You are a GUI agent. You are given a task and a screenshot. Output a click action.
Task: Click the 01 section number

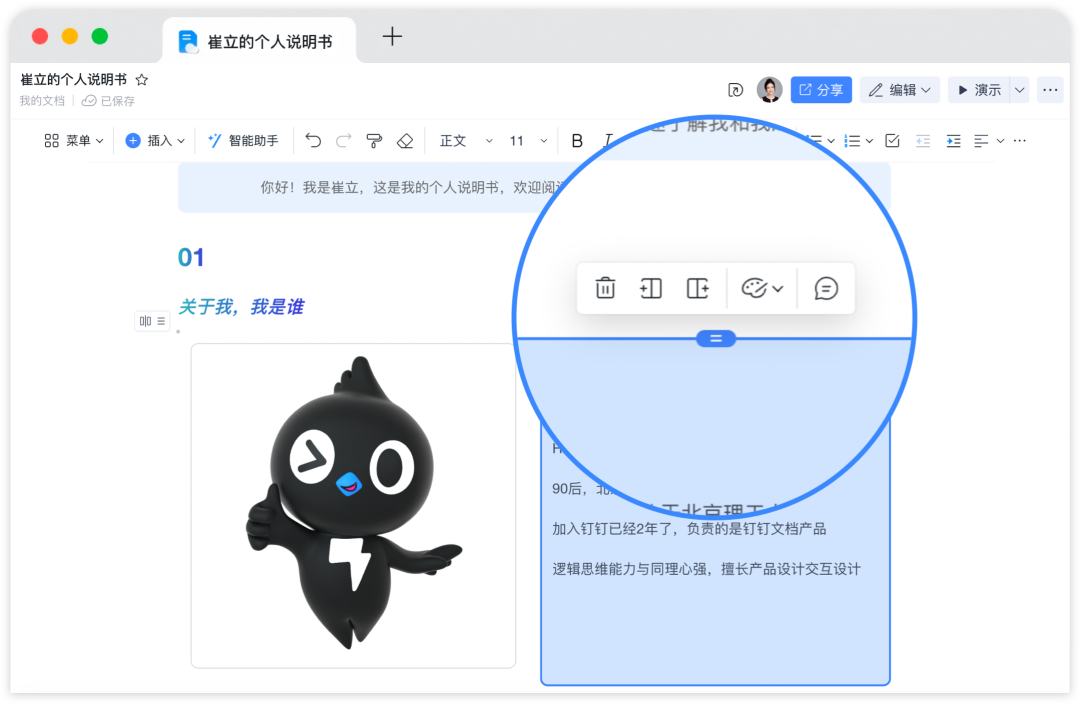191,258
